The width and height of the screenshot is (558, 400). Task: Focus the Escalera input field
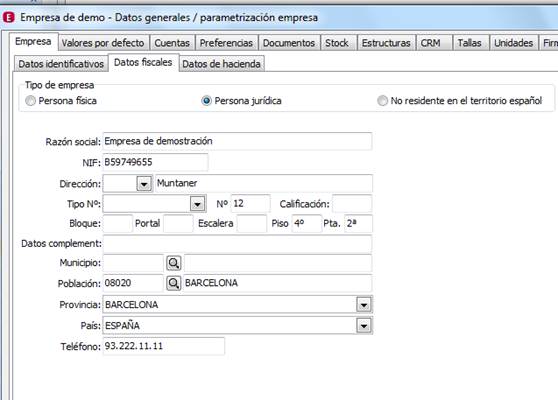pos(252,224)
